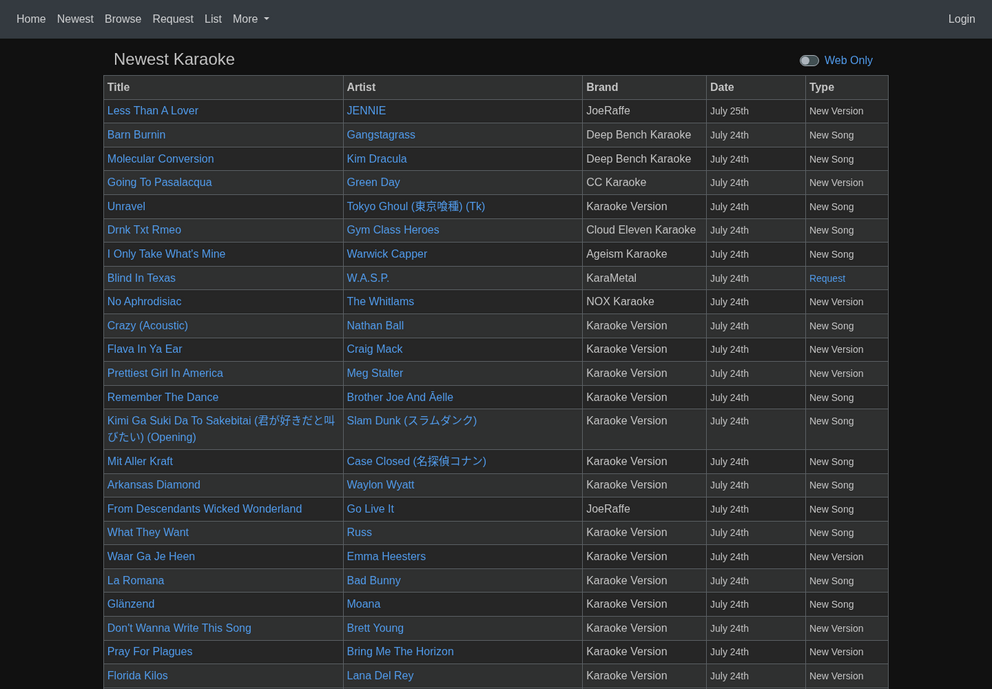The width and height of the screenshot is (992, 689).
Task: Open song Mit Aller Kraft
Action: (140, 461)
